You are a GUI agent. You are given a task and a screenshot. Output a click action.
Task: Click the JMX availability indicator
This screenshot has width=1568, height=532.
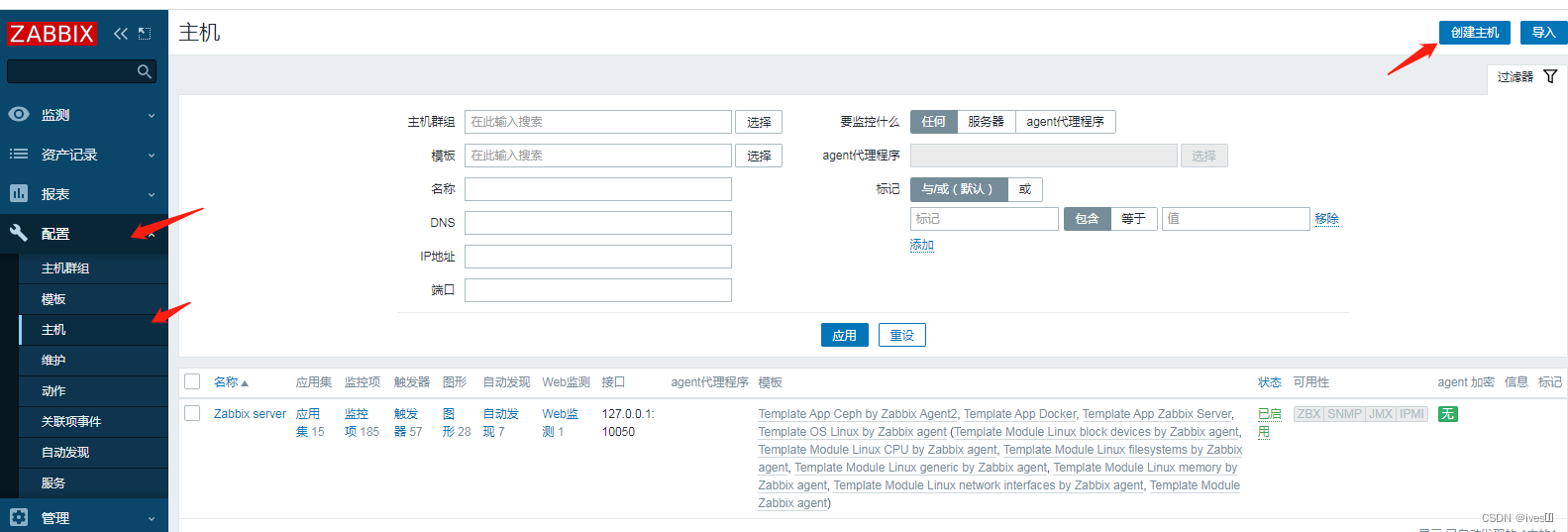(x=1381, y=414)
